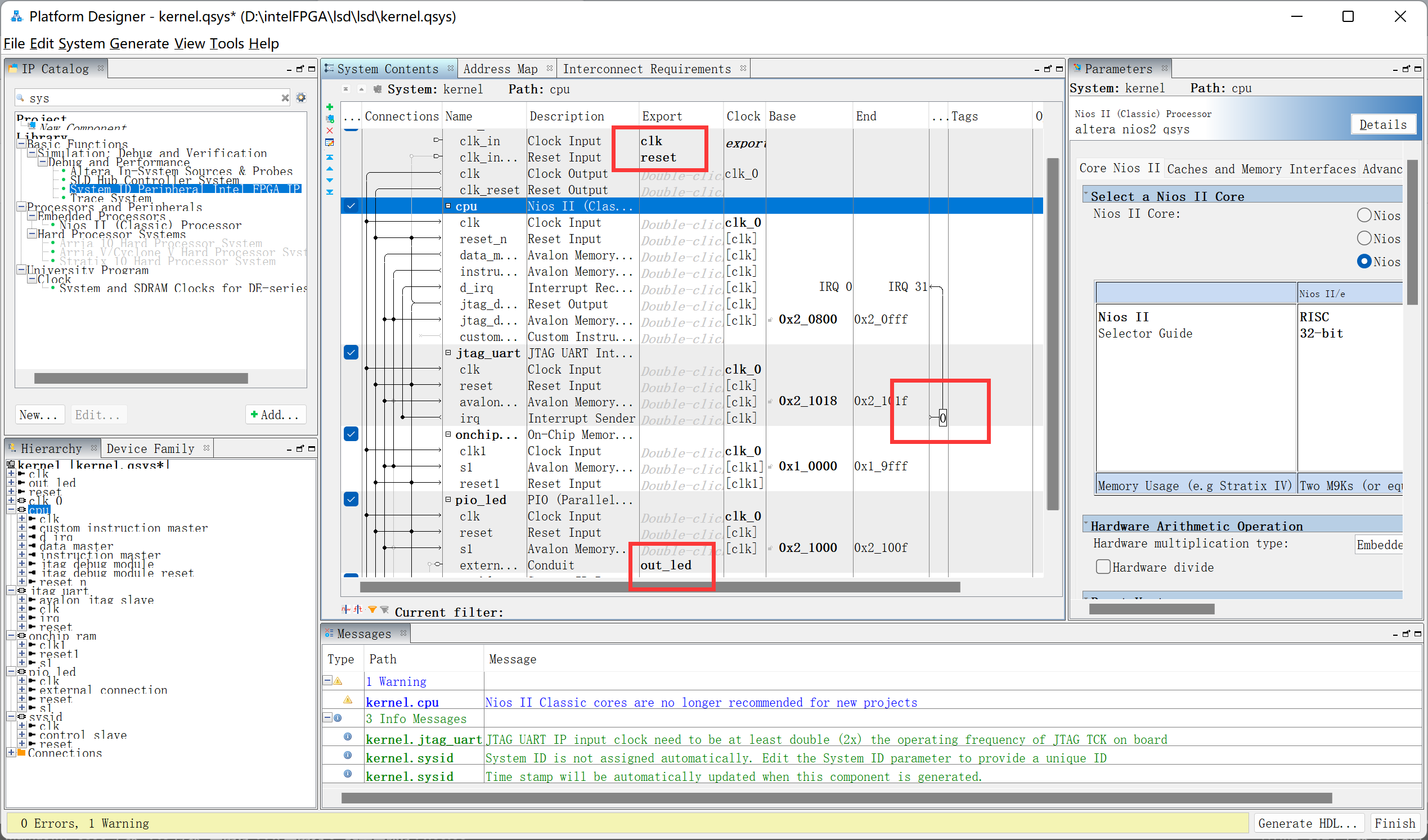
Task: Switch to the Address Map tab
Action: [x=500, y=69]
